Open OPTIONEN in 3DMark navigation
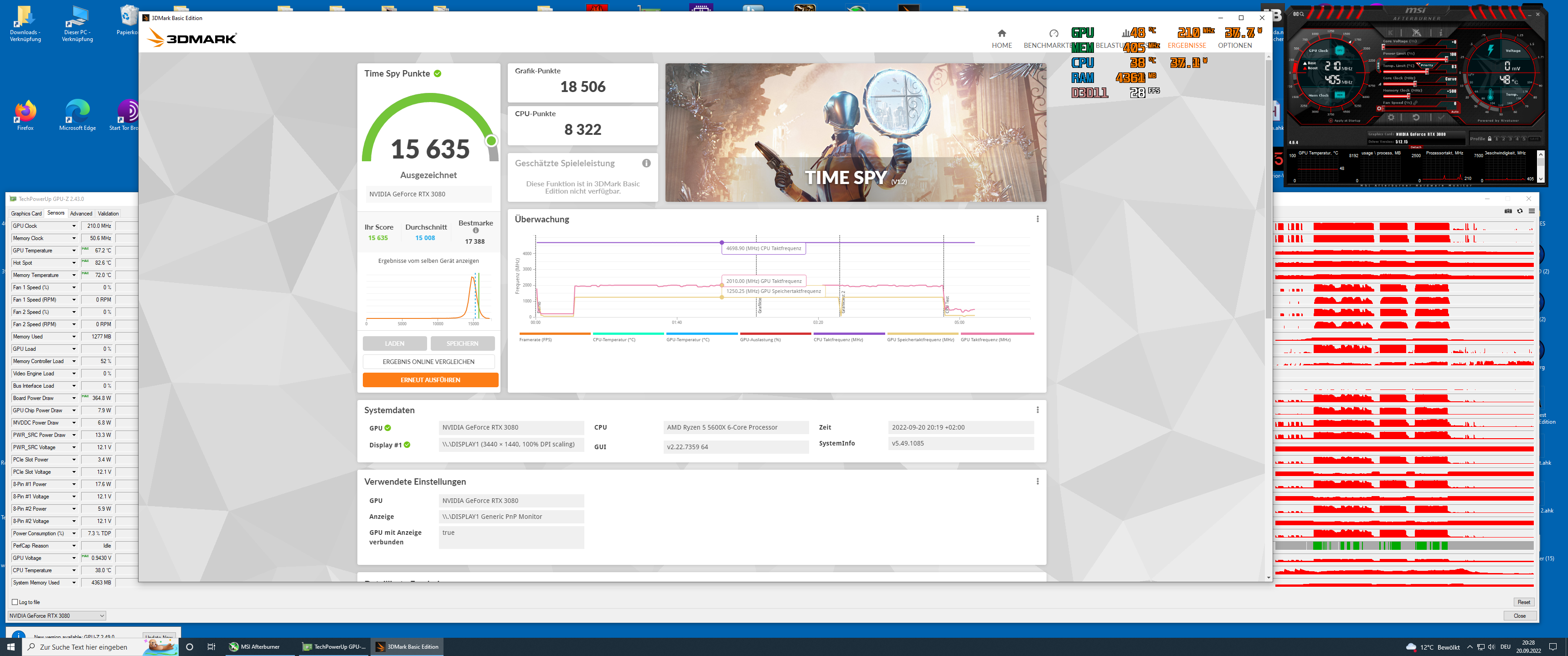The image size is (1568, 656). click(1234, 46)
